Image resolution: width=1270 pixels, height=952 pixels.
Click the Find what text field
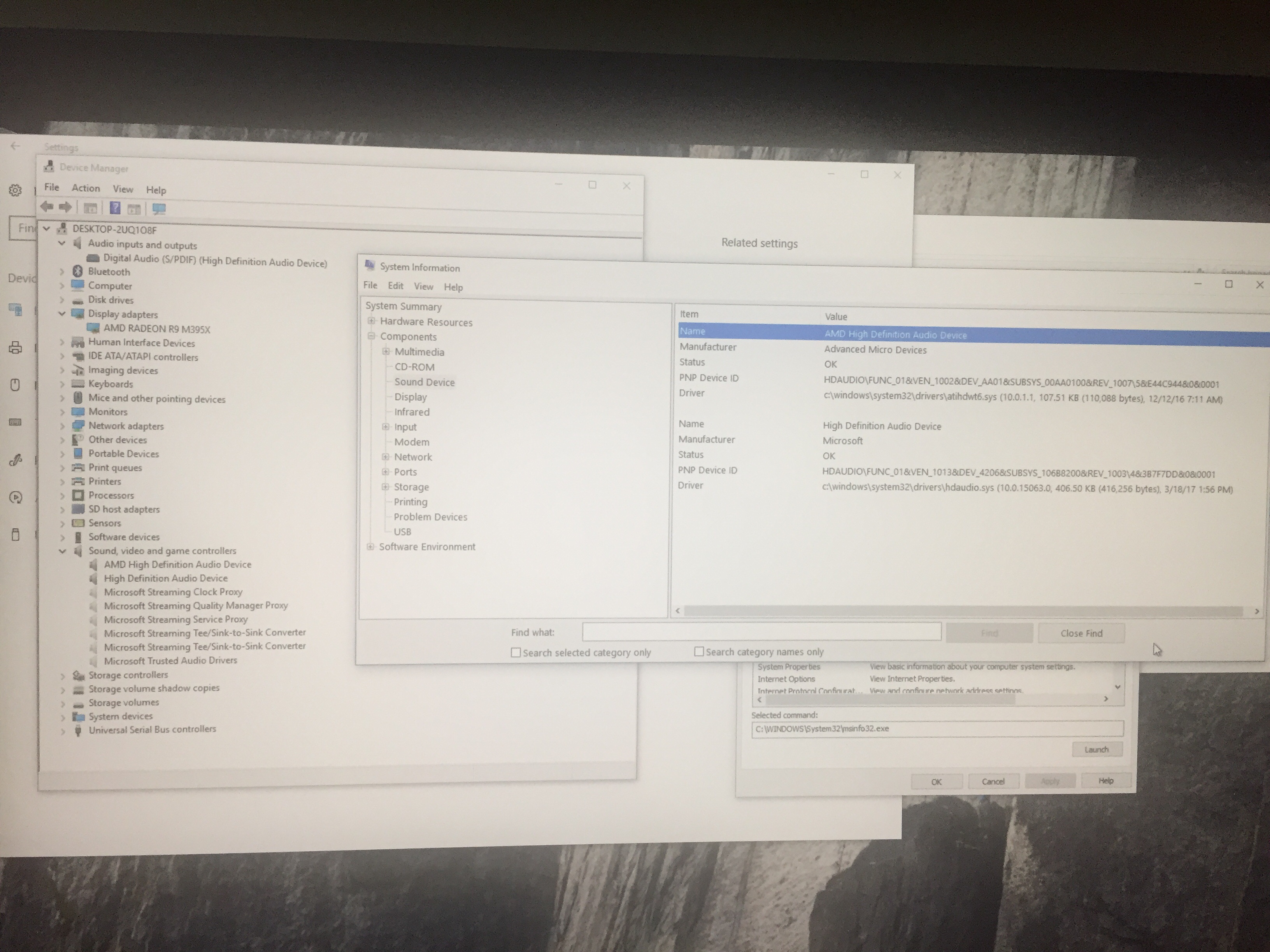(761, 632)
